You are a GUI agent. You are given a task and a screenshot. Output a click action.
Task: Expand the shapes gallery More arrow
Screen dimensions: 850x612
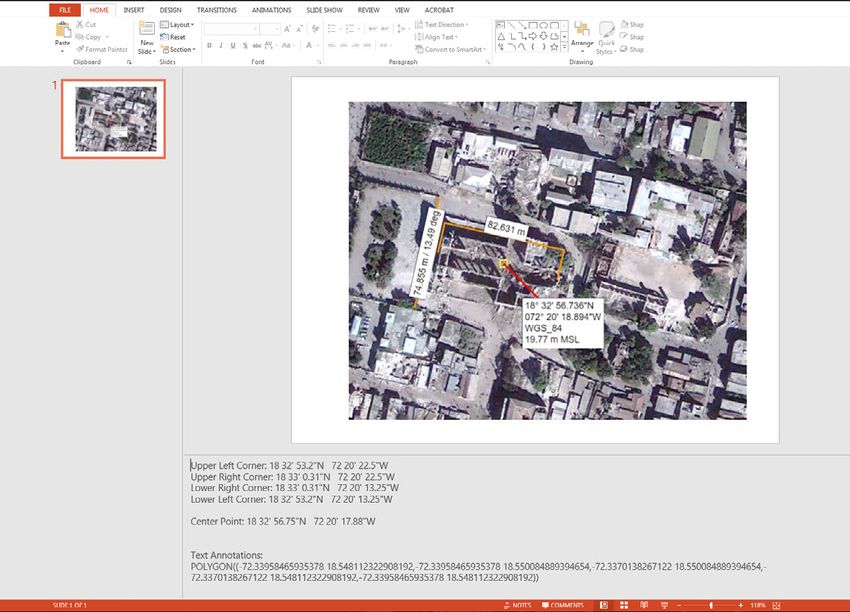[x=564, y=48]
